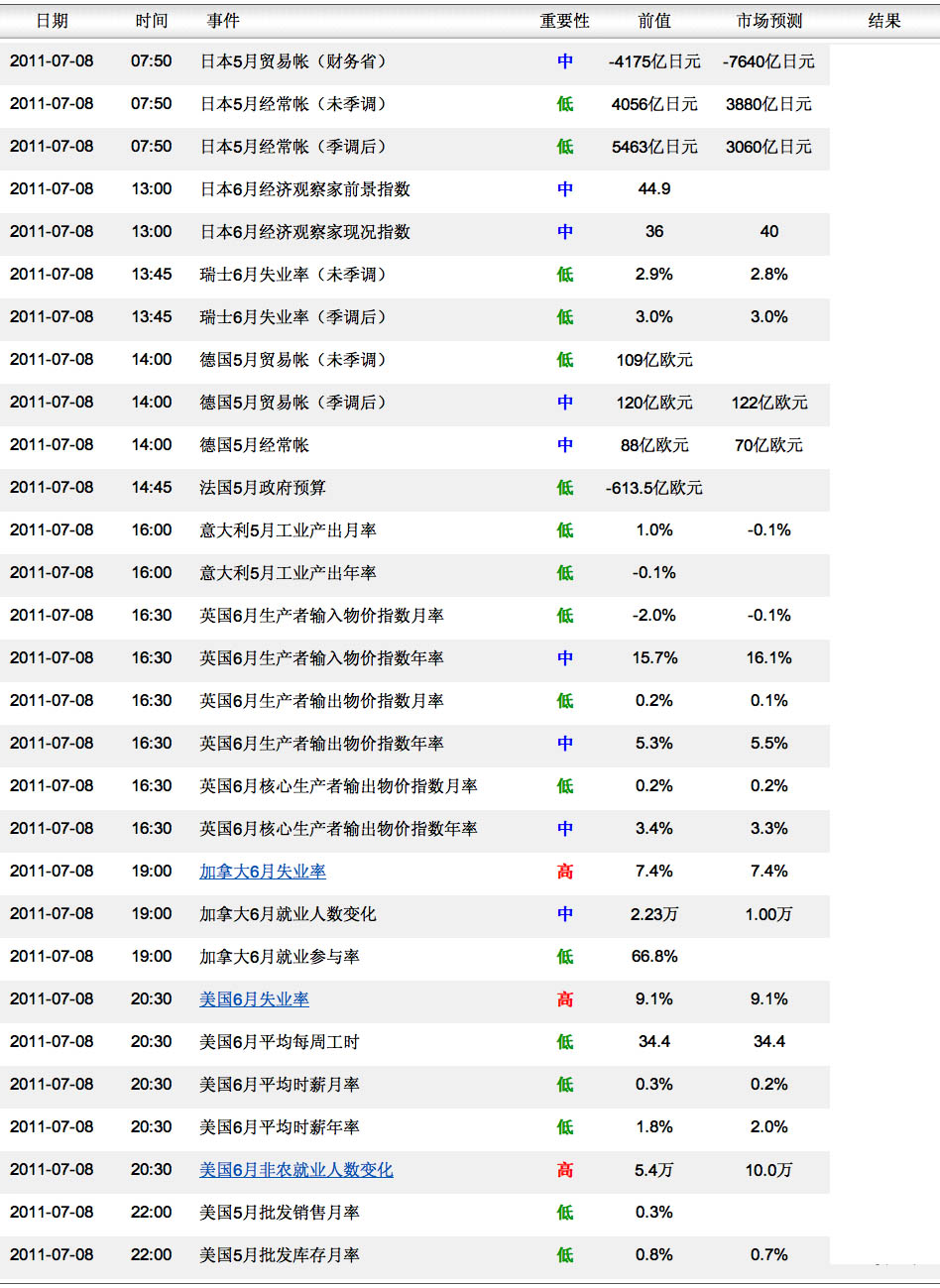
Task: Select 美国6月平均每周工时 event text
Action: tap(280, 1042)
